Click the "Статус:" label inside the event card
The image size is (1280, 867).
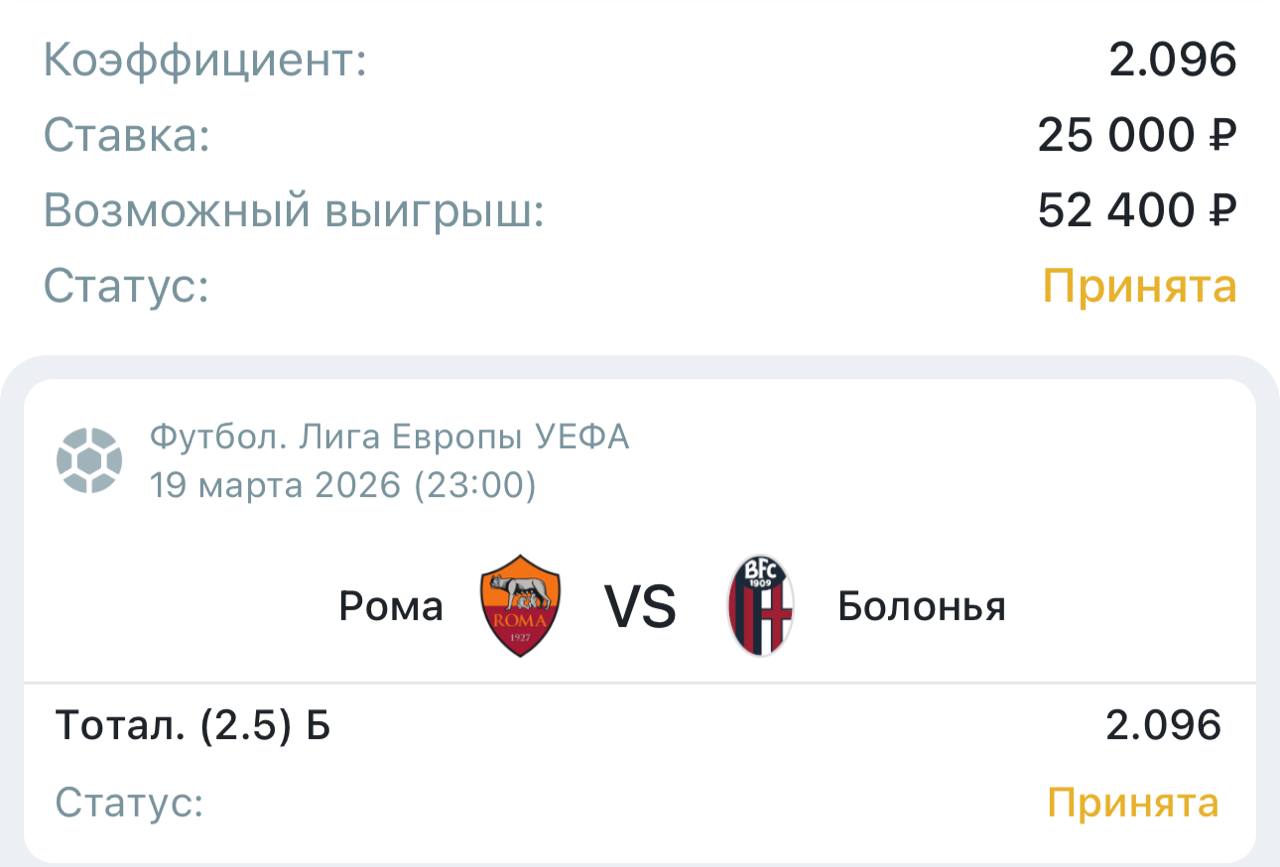[x=129, y=803]
